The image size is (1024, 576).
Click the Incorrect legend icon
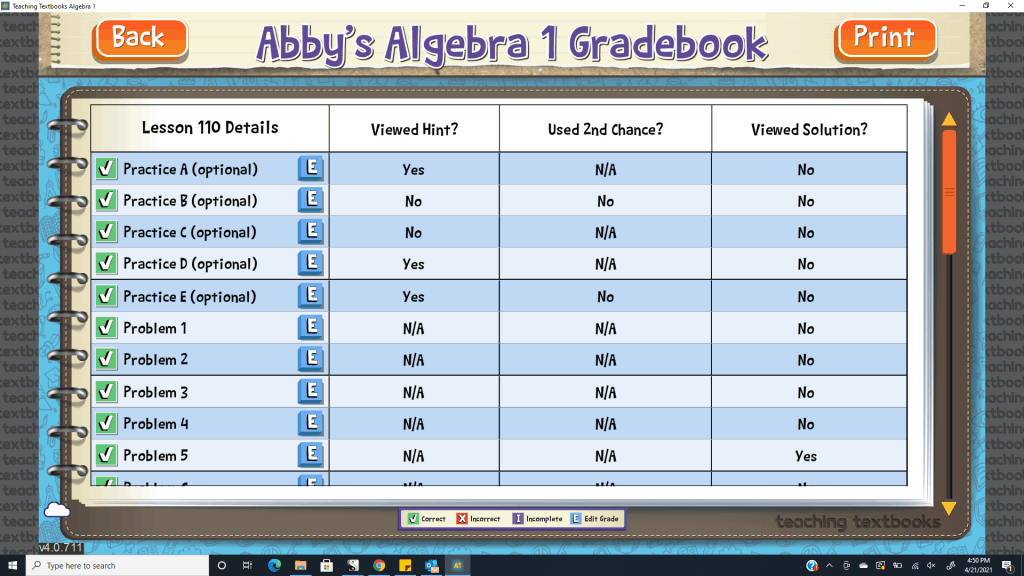click(462, 519)
